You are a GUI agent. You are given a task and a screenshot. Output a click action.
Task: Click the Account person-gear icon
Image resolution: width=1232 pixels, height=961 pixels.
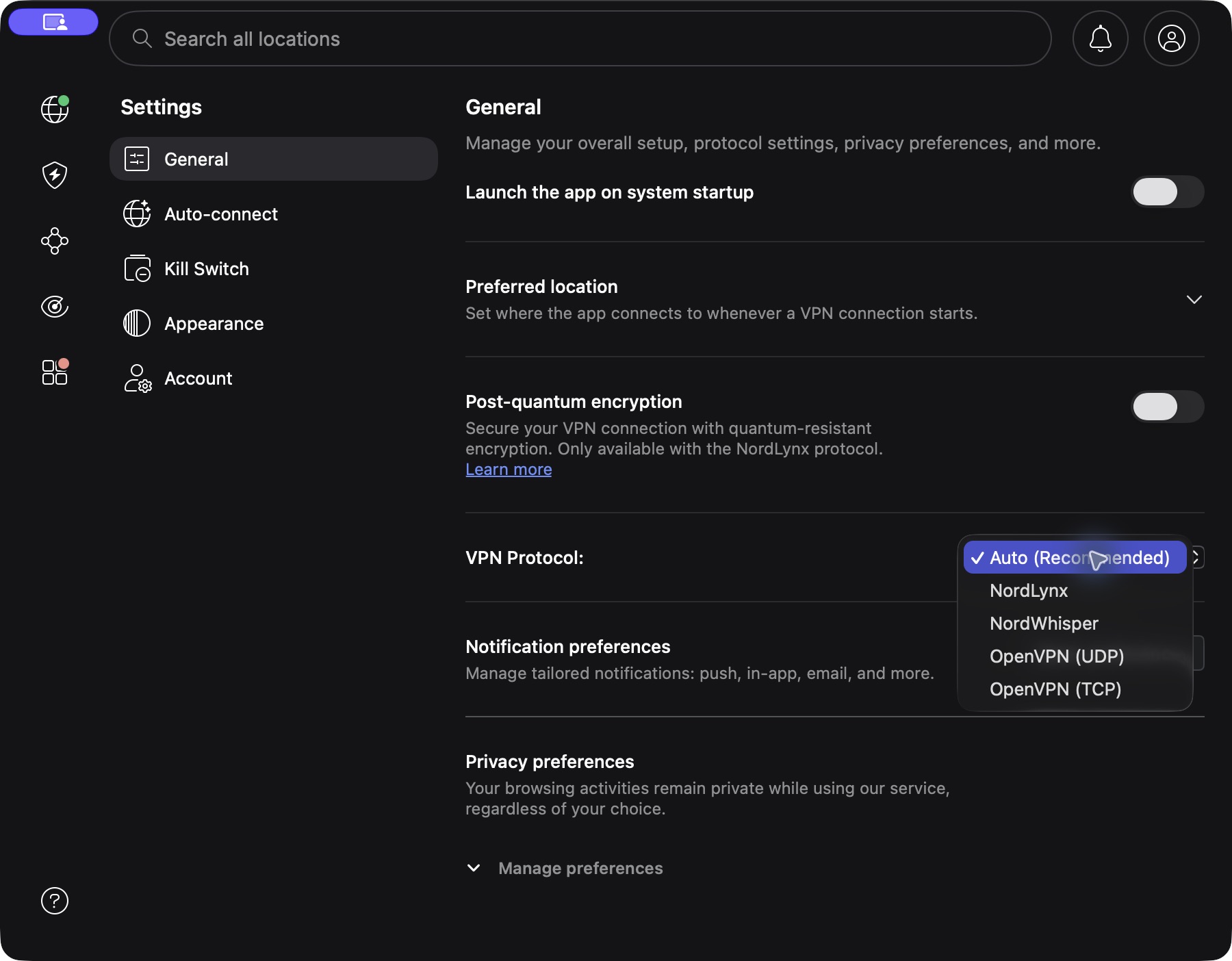pos(138,378)
